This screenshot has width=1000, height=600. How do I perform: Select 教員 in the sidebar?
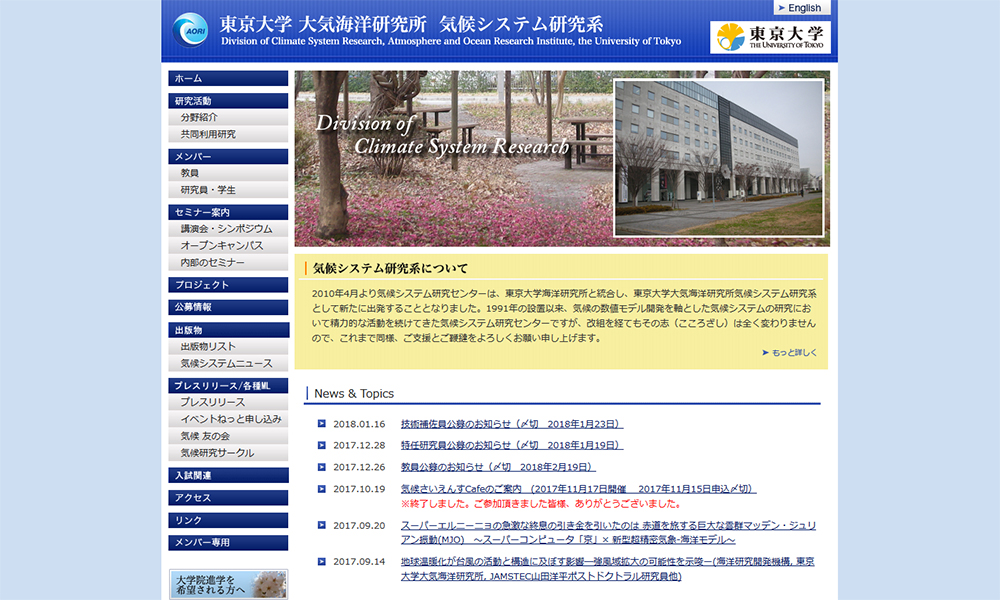[x=228, y=173]
